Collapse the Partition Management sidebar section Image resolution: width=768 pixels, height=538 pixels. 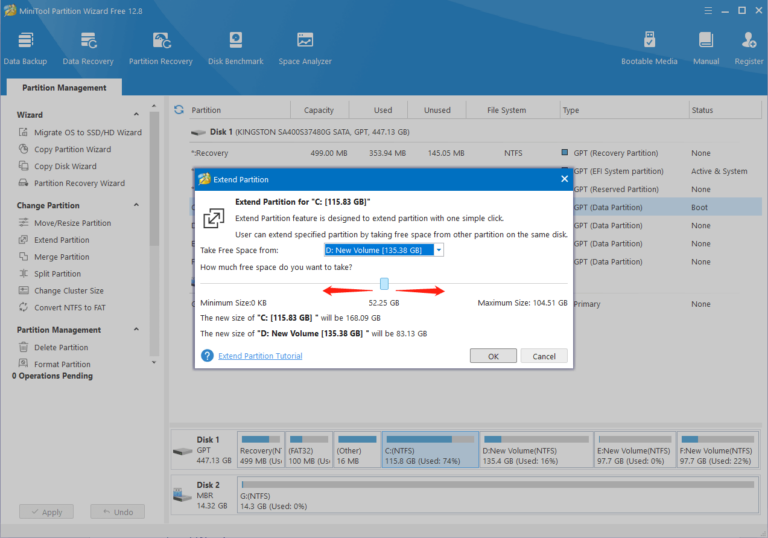(136, 329)
